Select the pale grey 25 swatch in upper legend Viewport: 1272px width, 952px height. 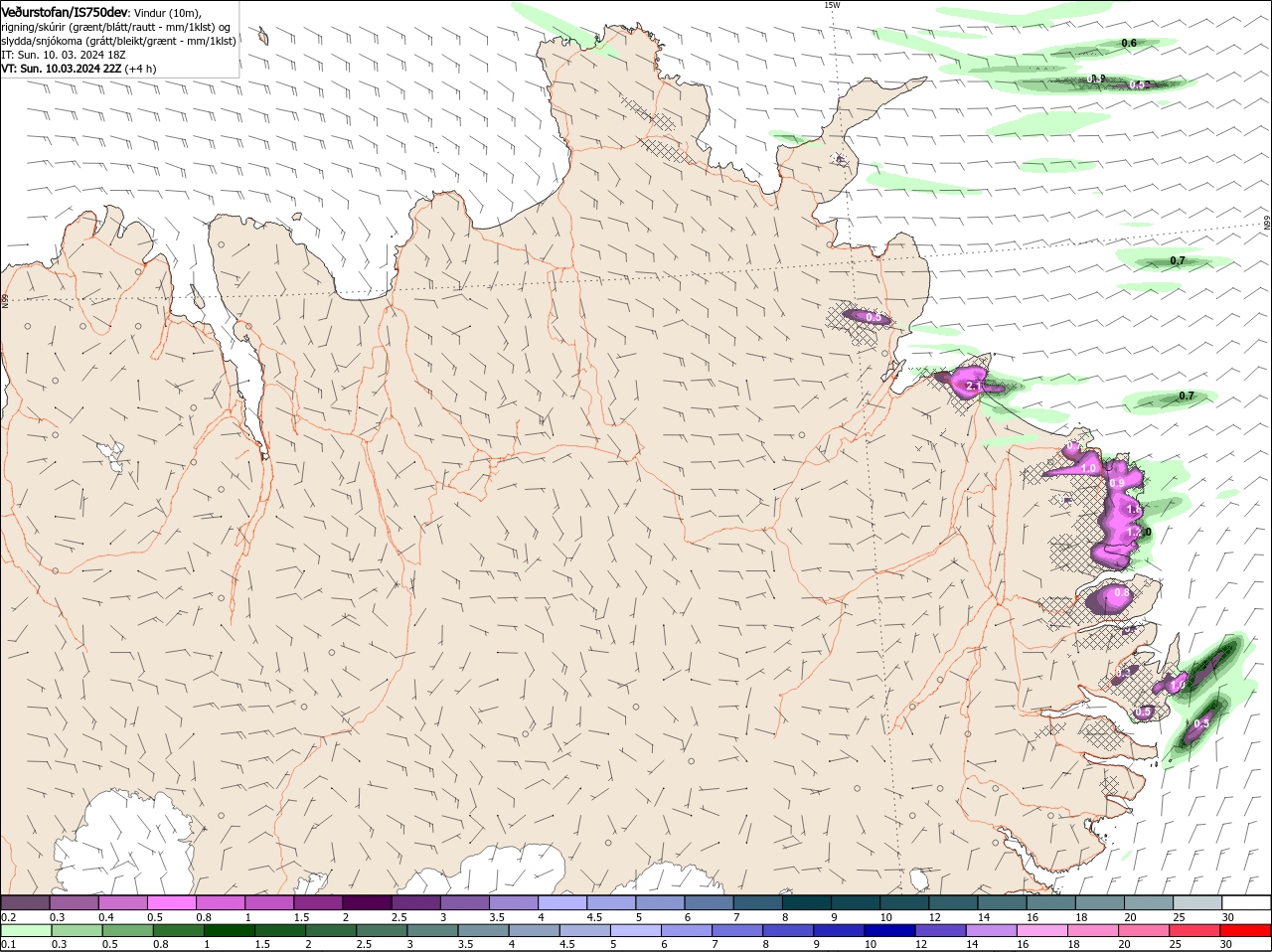pos(1197,902)
